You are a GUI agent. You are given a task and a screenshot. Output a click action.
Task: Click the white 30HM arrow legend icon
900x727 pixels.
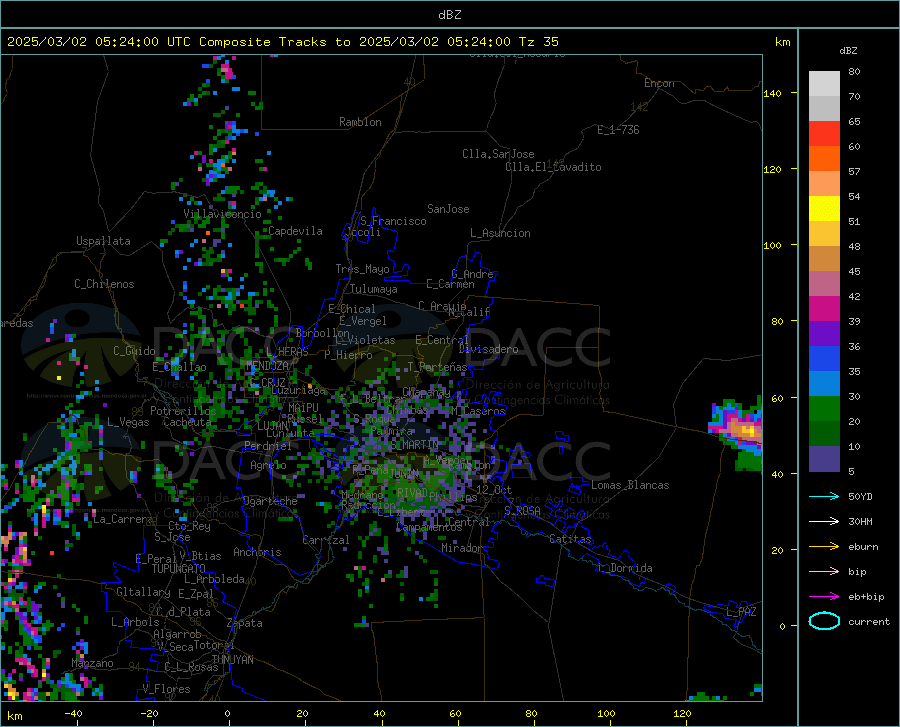point(824,522)
